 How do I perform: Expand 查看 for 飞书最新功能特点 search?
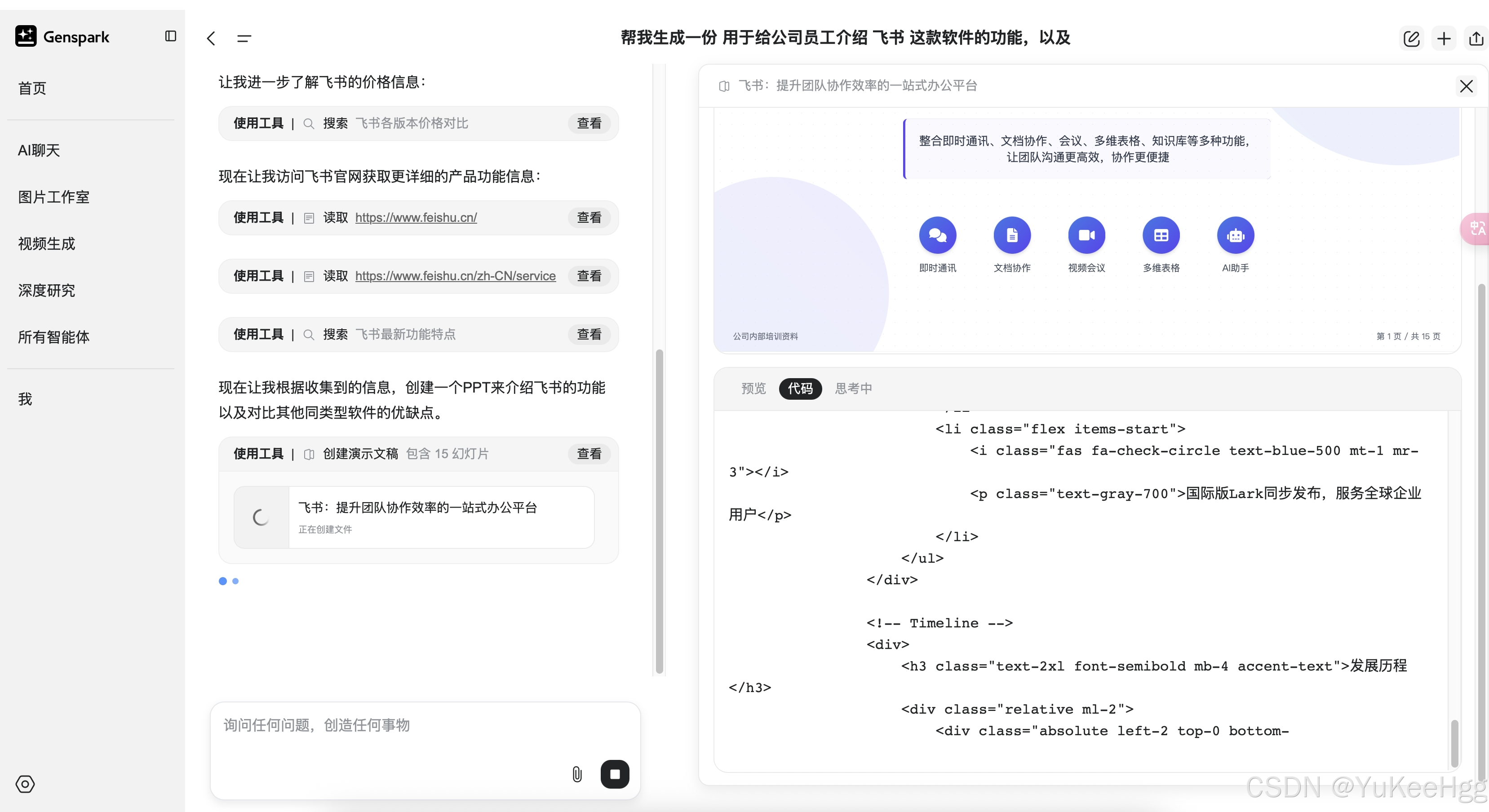[589, 334]
